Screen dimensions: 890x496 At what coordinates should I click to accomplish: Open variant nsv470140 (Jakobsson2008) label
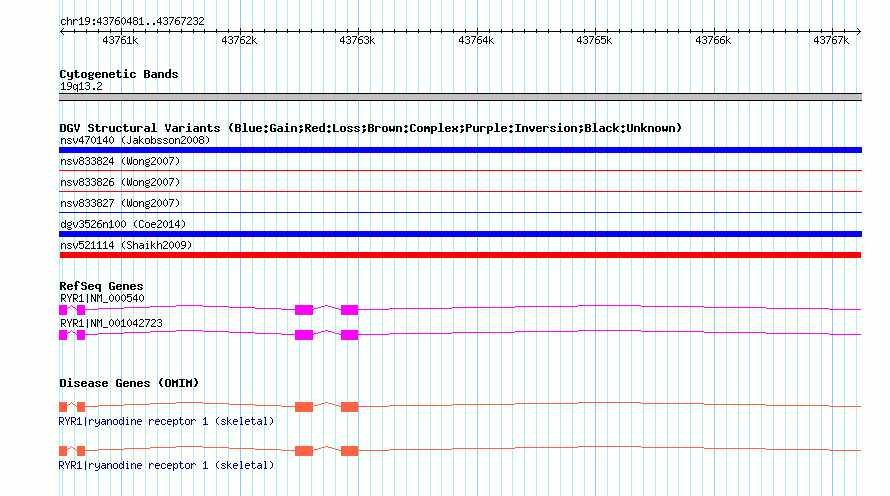tap(135, 140)
